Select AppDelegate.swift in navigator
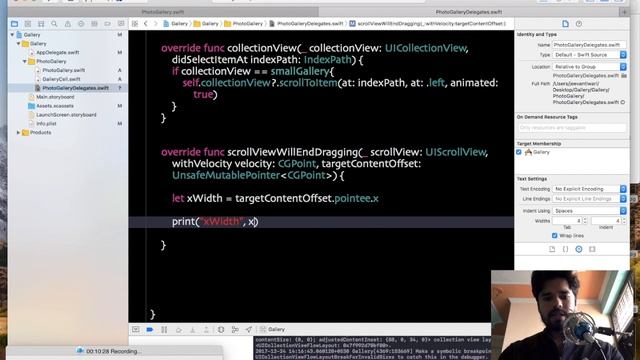Viewport: 640px width, 360px height. coord(58,53)
